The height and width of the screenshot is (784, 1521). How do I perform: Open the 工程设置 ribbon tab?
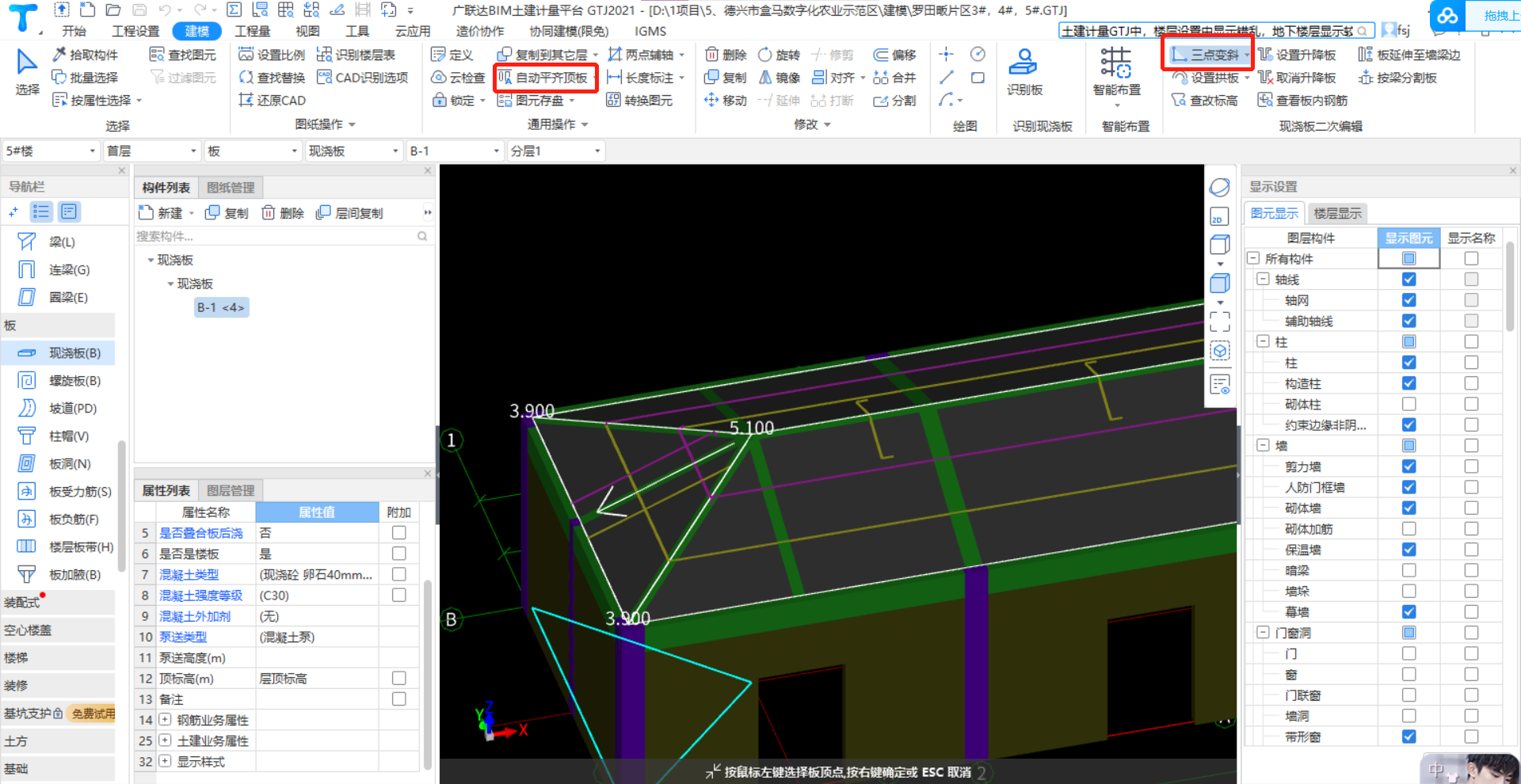[135, 31]
